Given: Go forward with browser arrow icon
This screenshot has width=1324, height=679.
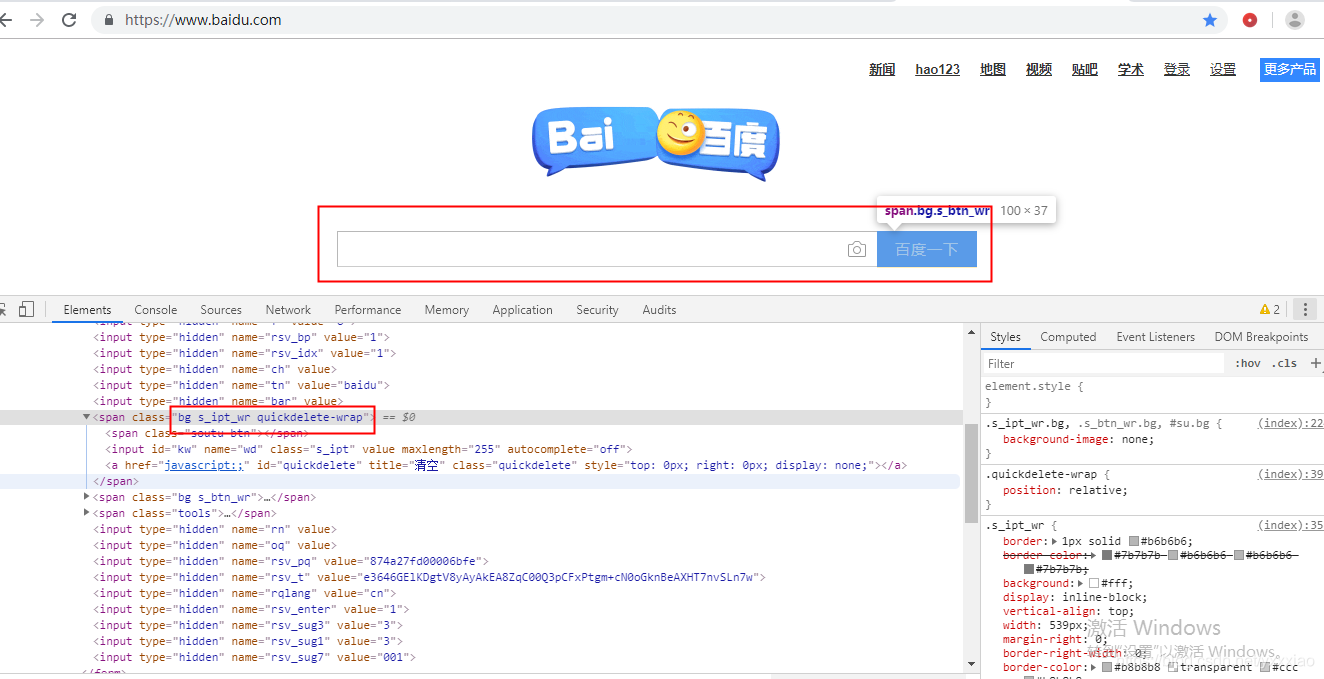Looking at the screenshot, I should coord(37,20).
